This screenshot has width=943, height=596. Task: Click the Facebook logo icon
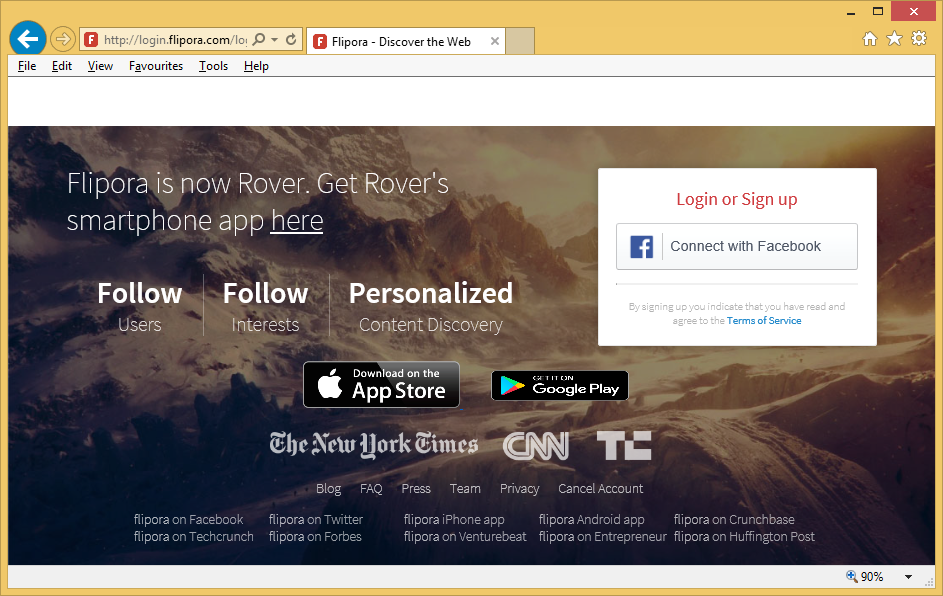641,247
